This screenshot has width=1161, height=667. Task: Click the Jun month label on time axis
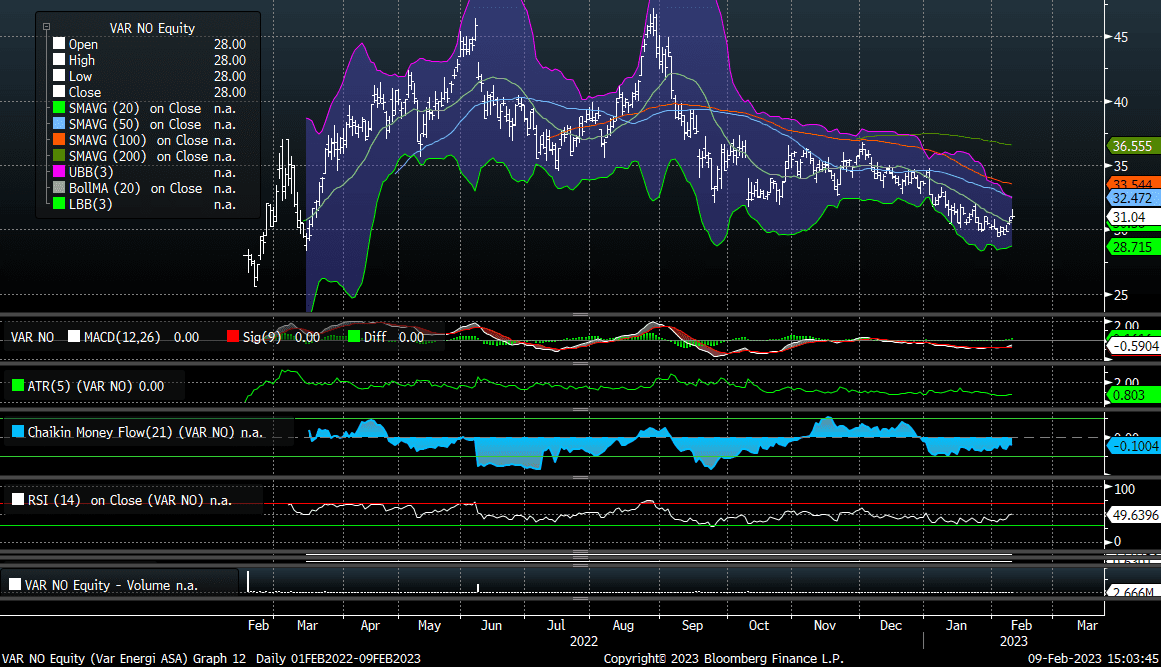pos(491,626)
